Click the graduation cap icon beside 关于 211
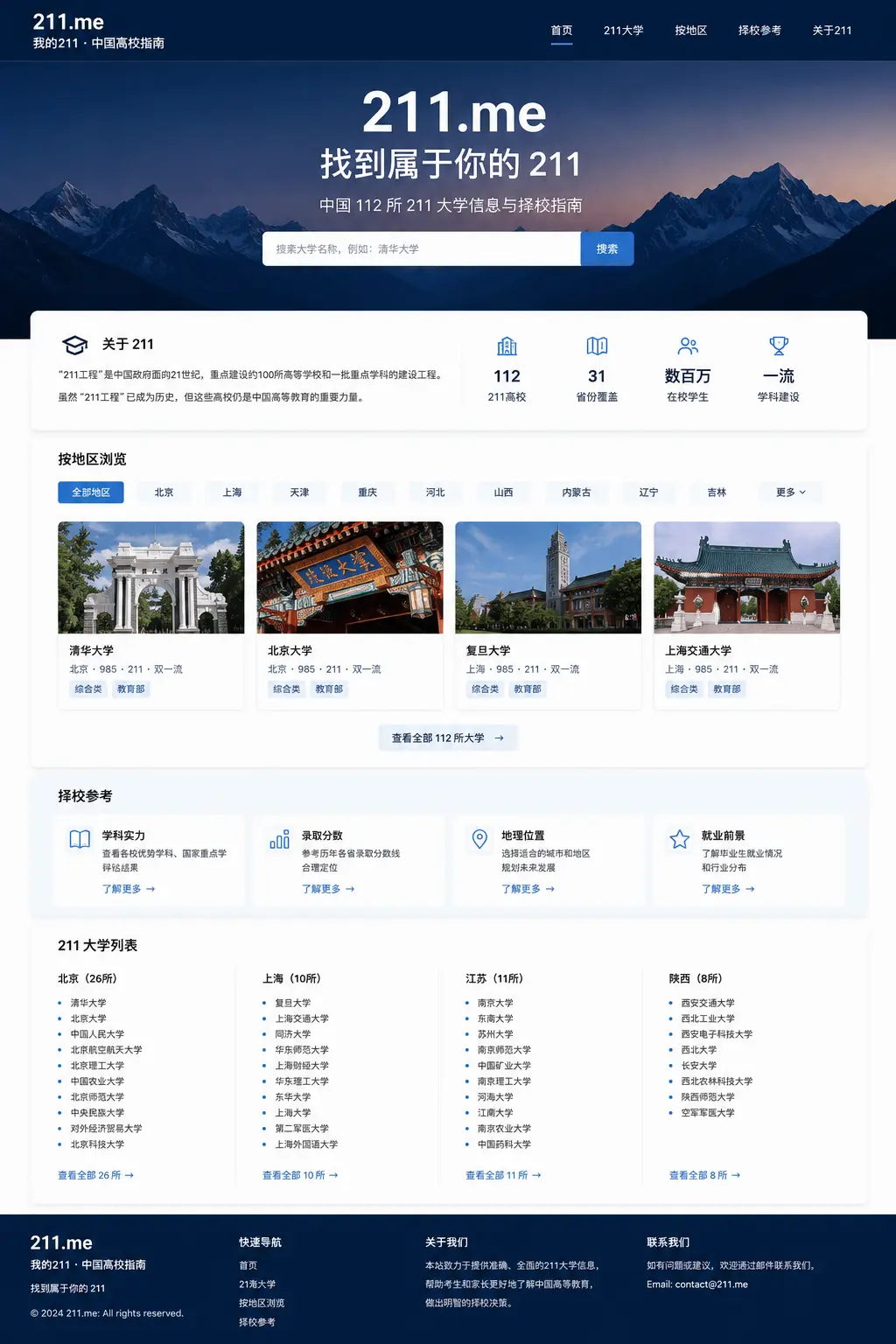The width and height of the screenshot is (896, 1344). [75, 345]
